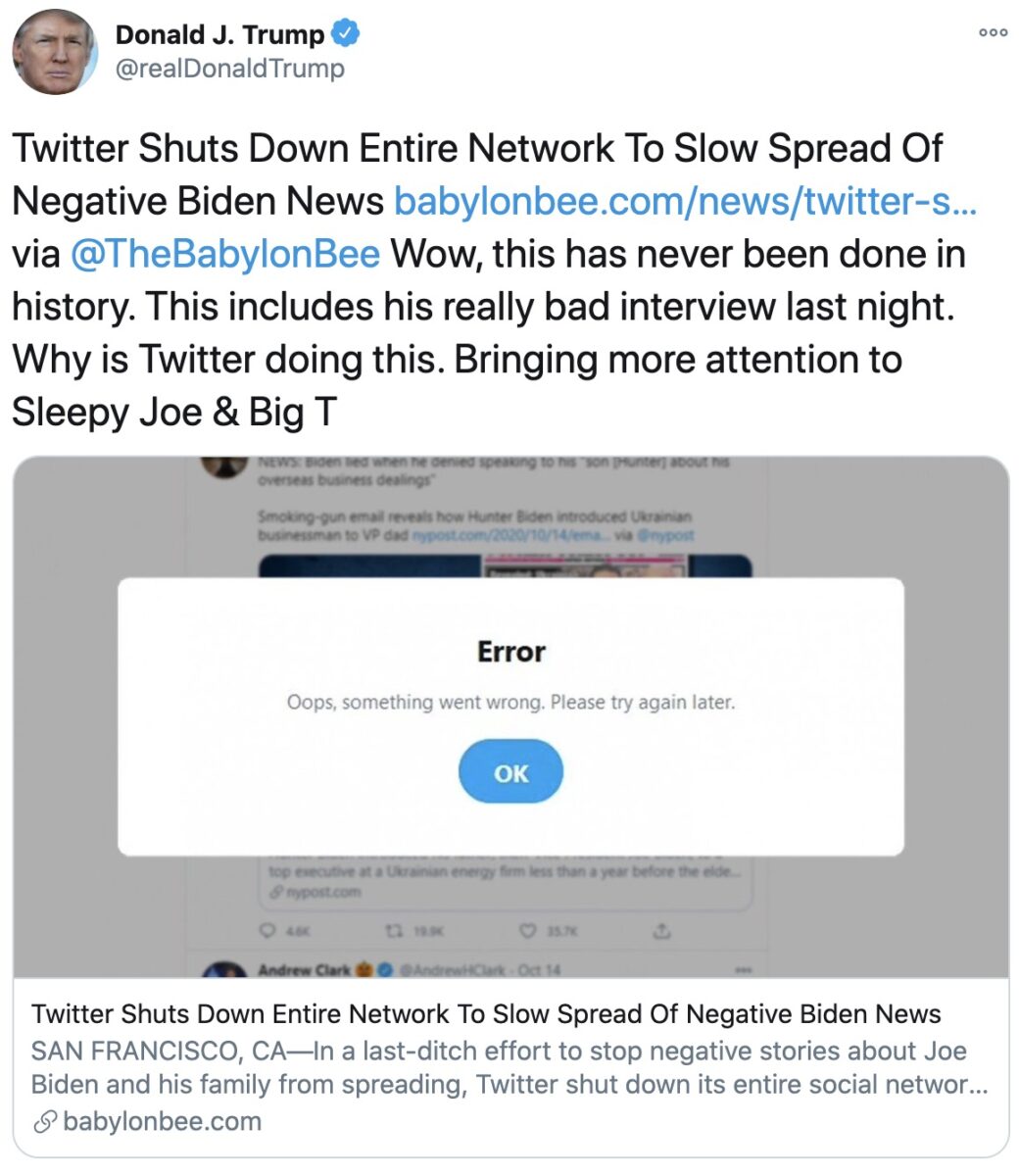Click Donald J. Trump's profile avatar
The height and width of the screenshot is (1176, 1019).
click(x=55, y=52)
